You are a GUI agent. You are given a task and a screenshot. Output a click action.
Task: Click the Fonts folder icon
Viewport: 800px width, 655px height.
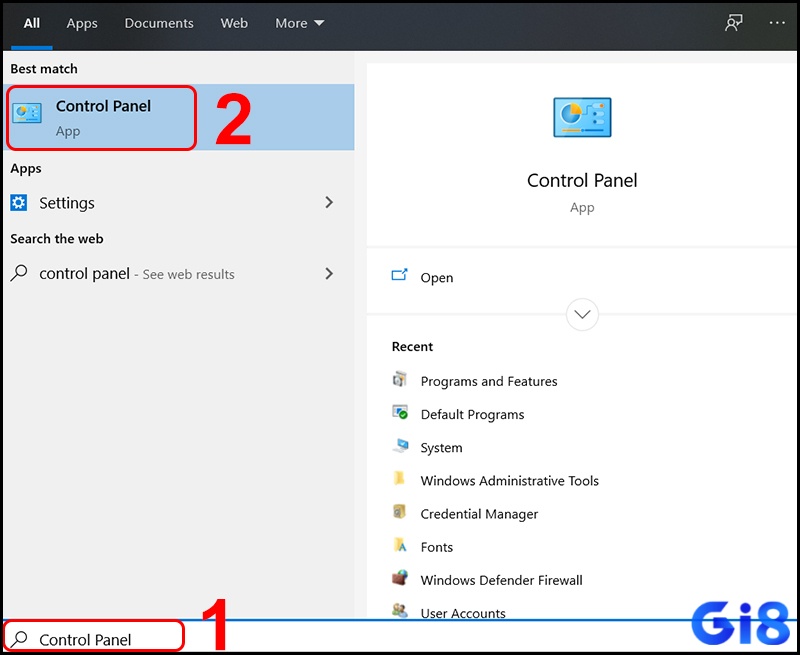[x=400, y=545]
